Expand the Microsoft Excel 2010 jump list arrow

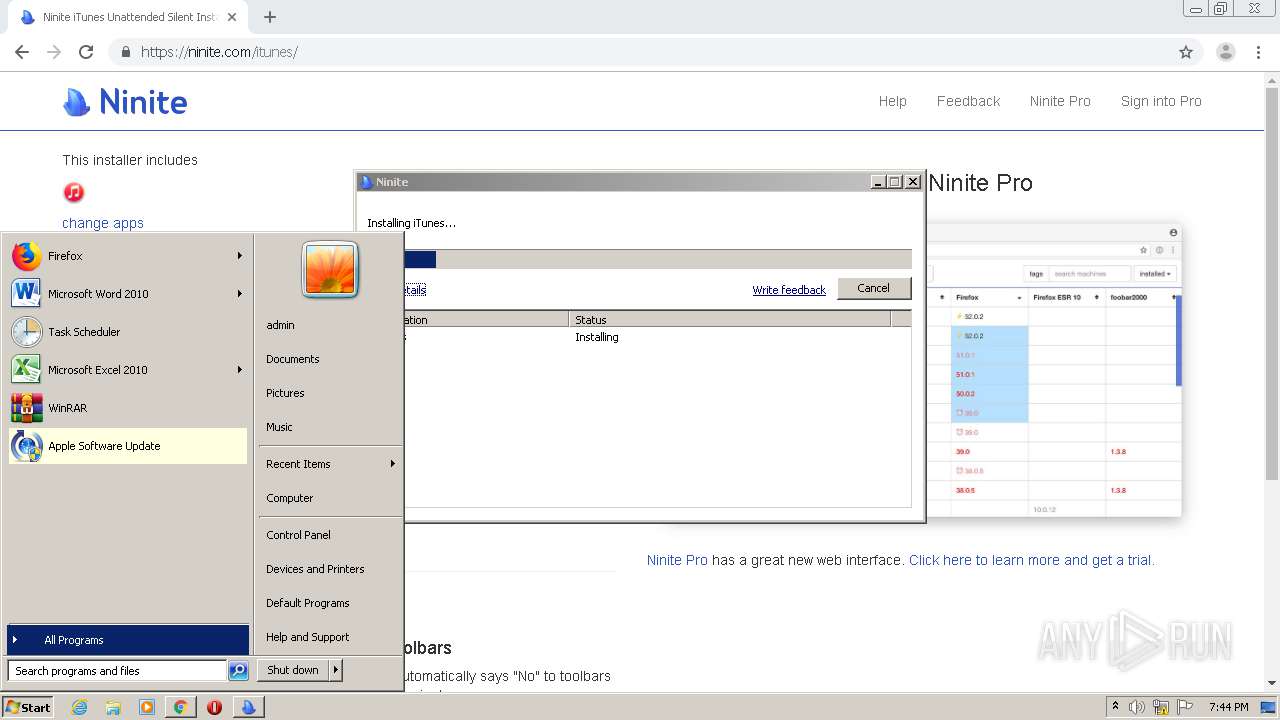240,370
